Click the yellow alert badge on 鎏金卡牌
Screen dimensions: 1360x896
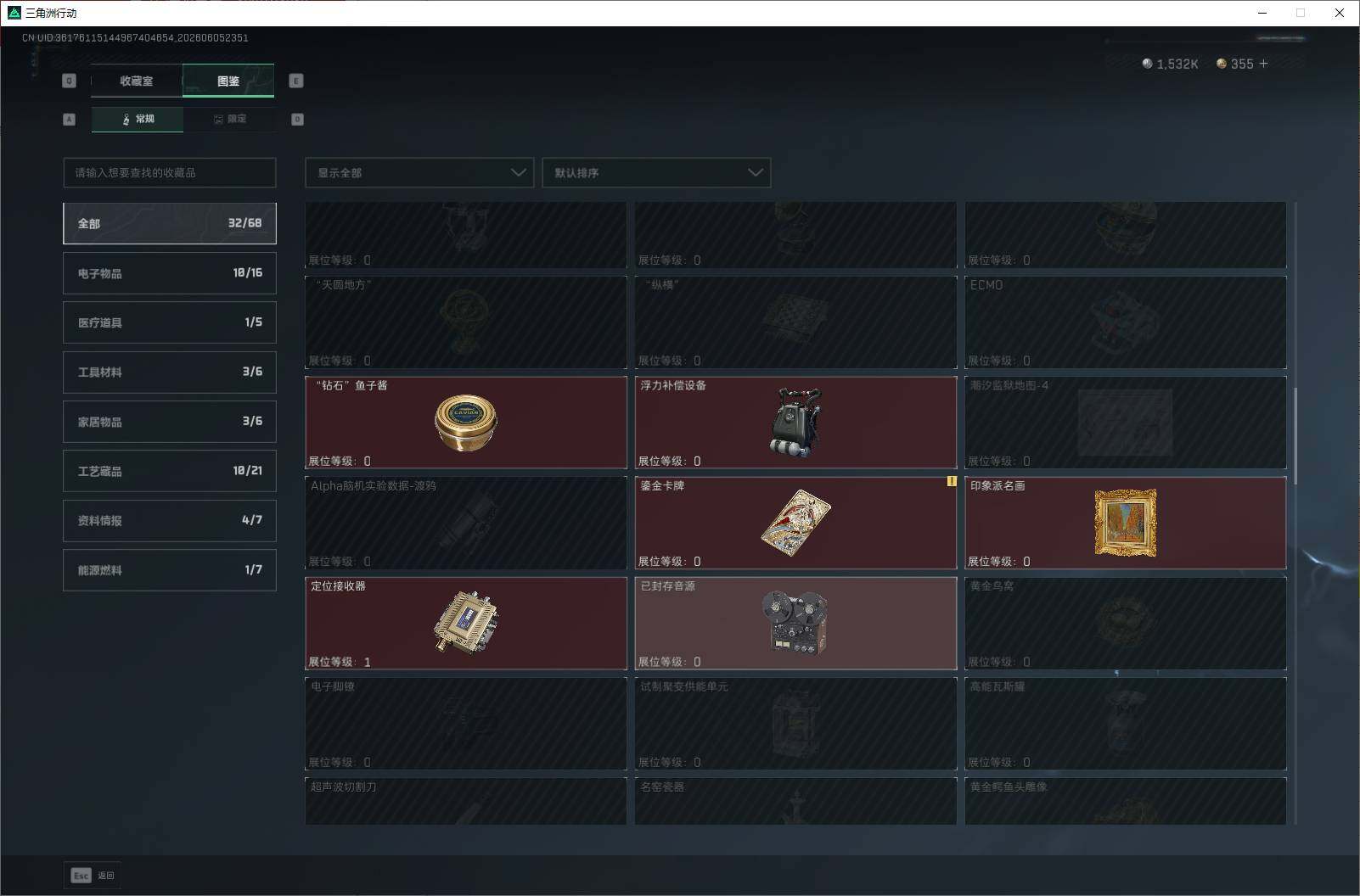pyautogui.click(x=952, y=481)
